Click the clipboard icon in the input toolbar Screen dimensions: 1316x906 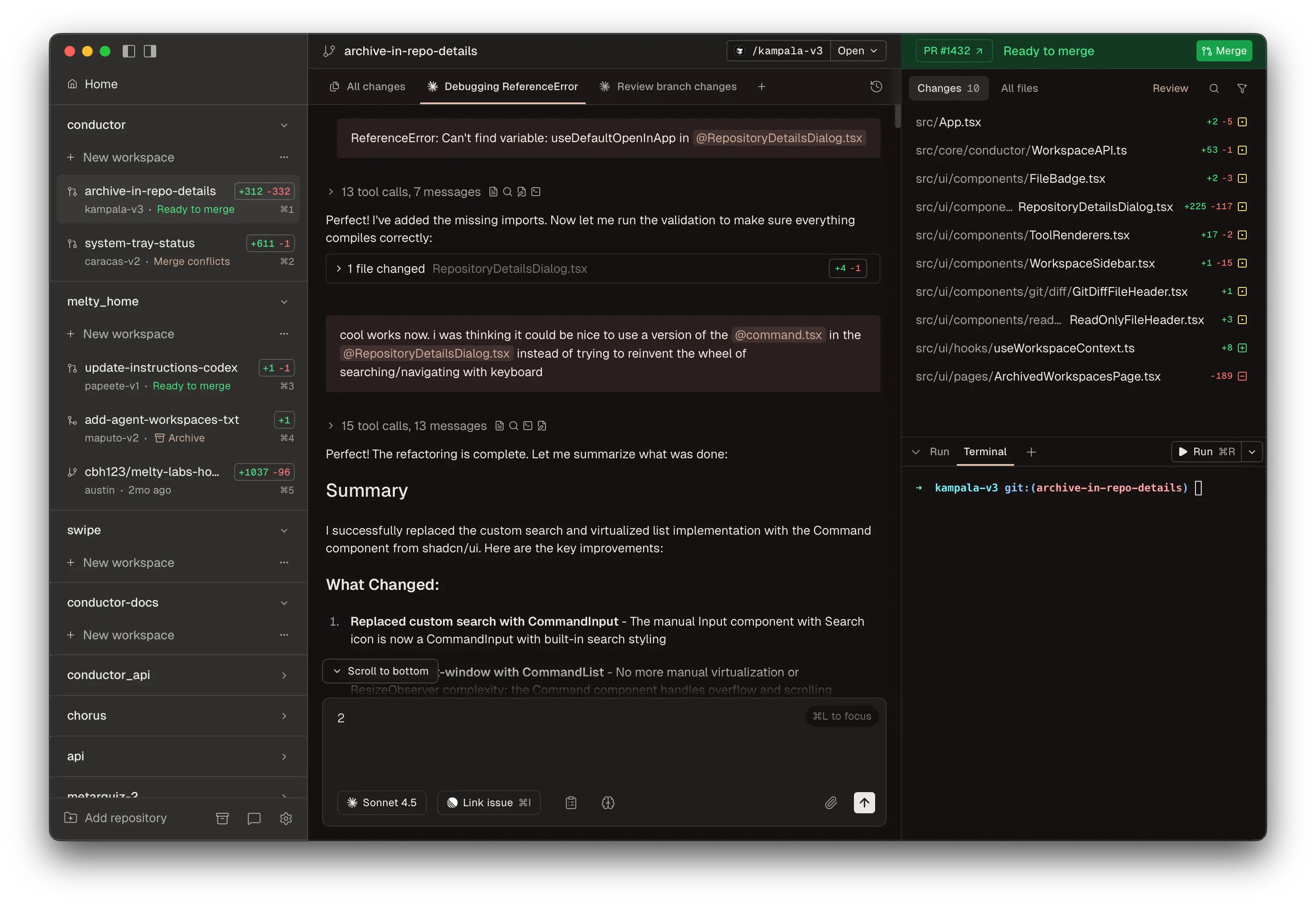(571, 802)
